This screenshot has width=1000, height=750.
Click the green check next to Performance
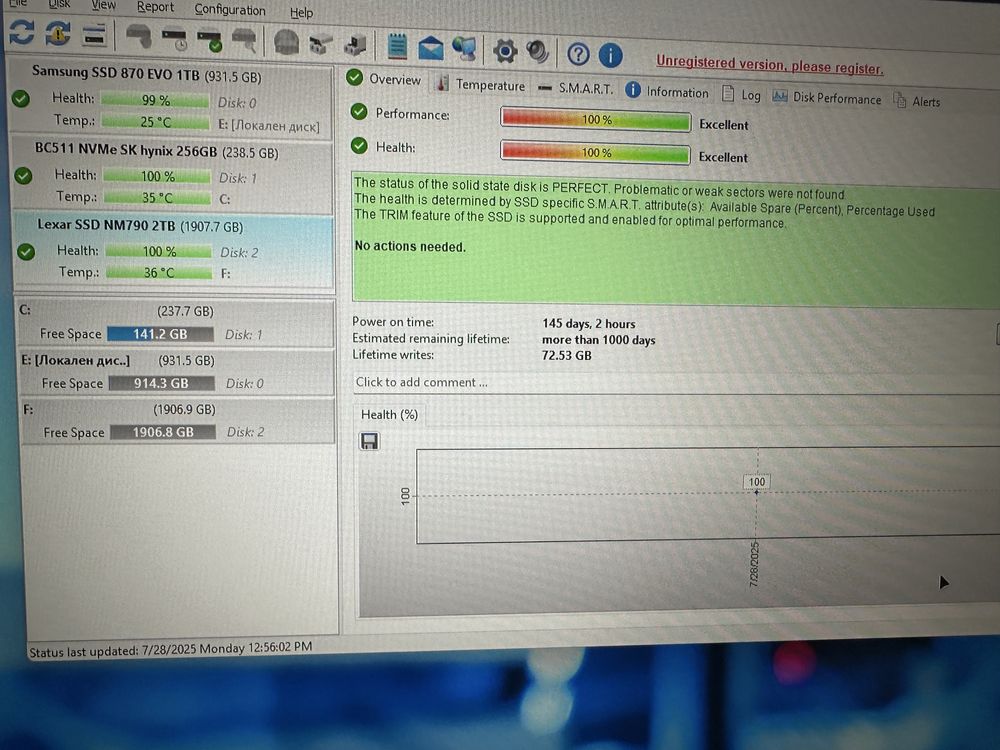[359, 112]
